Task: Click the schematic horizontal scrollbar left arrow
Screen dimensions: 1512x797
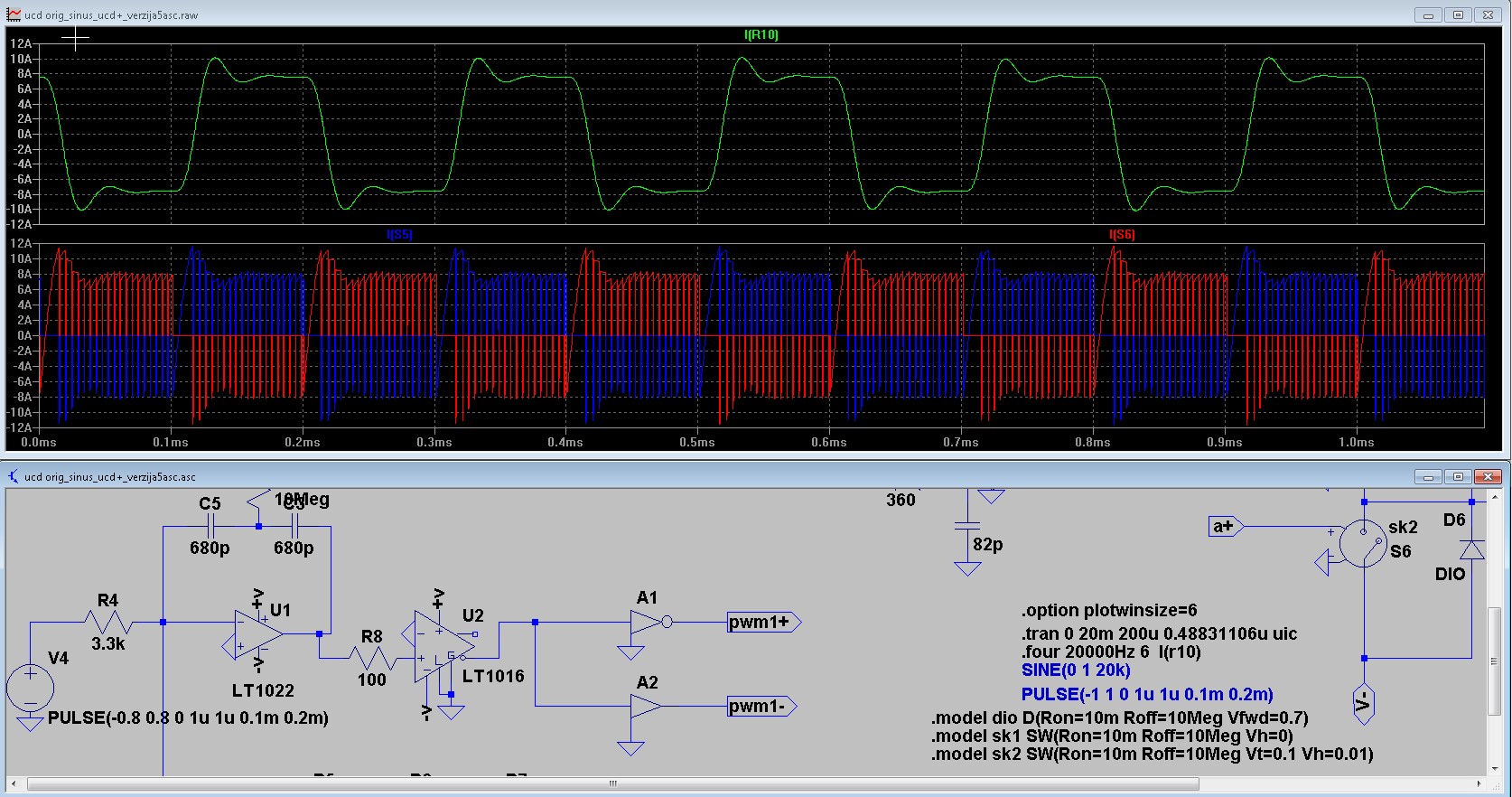Action: tap(14, 783)
